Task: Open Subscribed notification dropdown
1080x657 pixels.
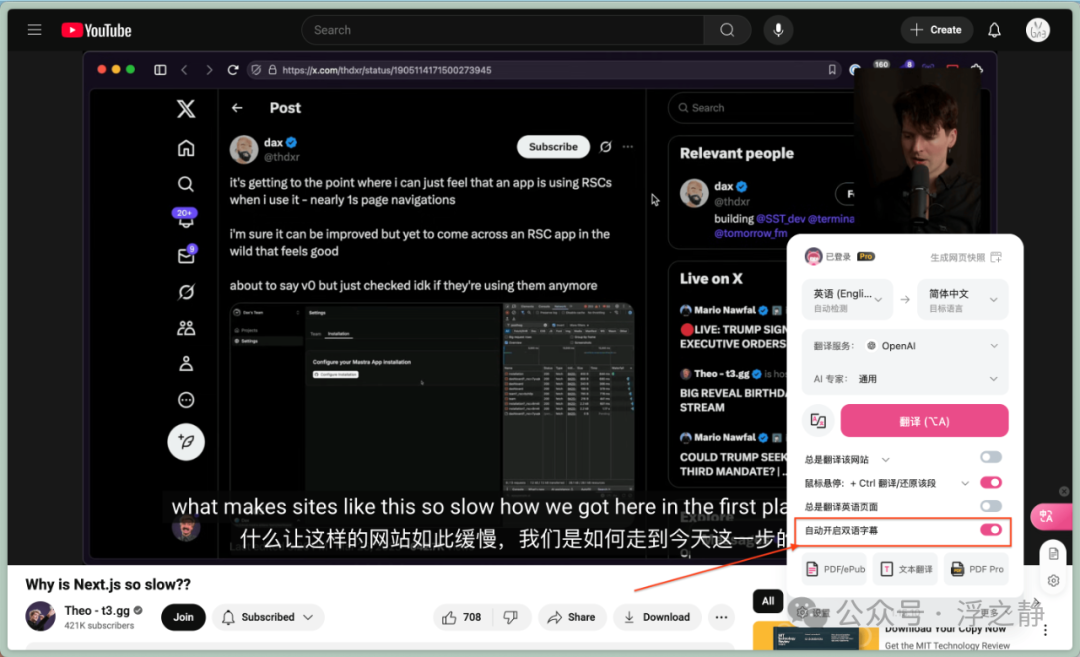Action: 267,617
